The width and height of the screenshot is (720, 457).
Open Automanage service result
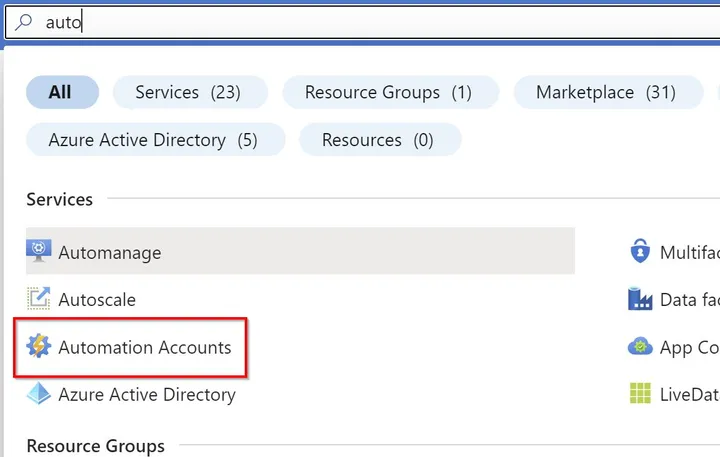300,251
